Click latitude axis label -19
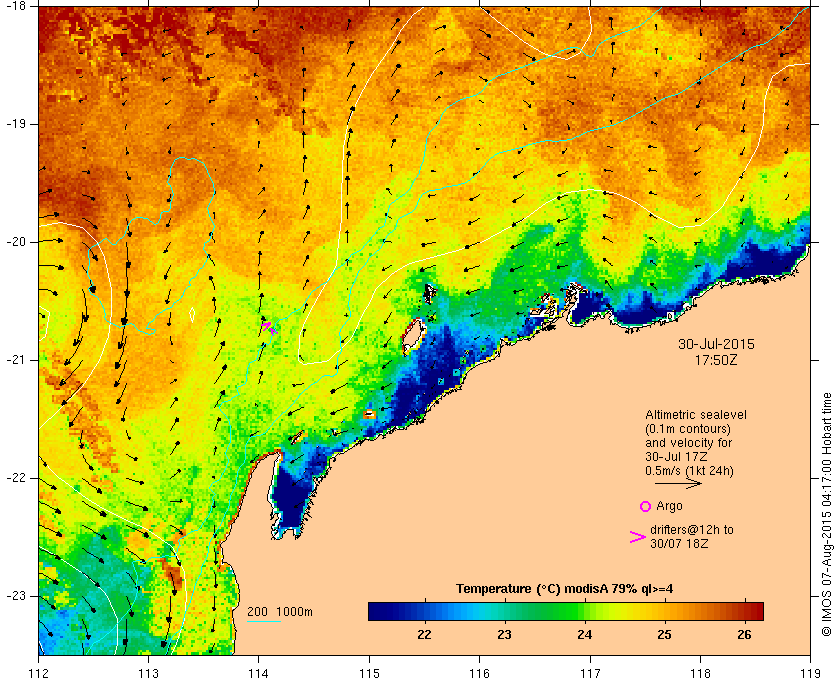 click(x=15, y=124)
